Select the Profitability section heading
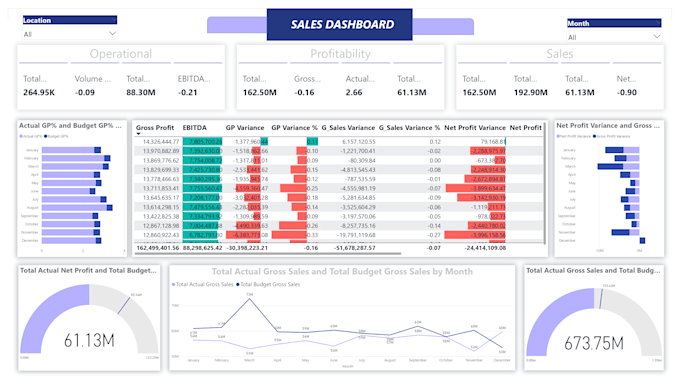 coord(340,54)
